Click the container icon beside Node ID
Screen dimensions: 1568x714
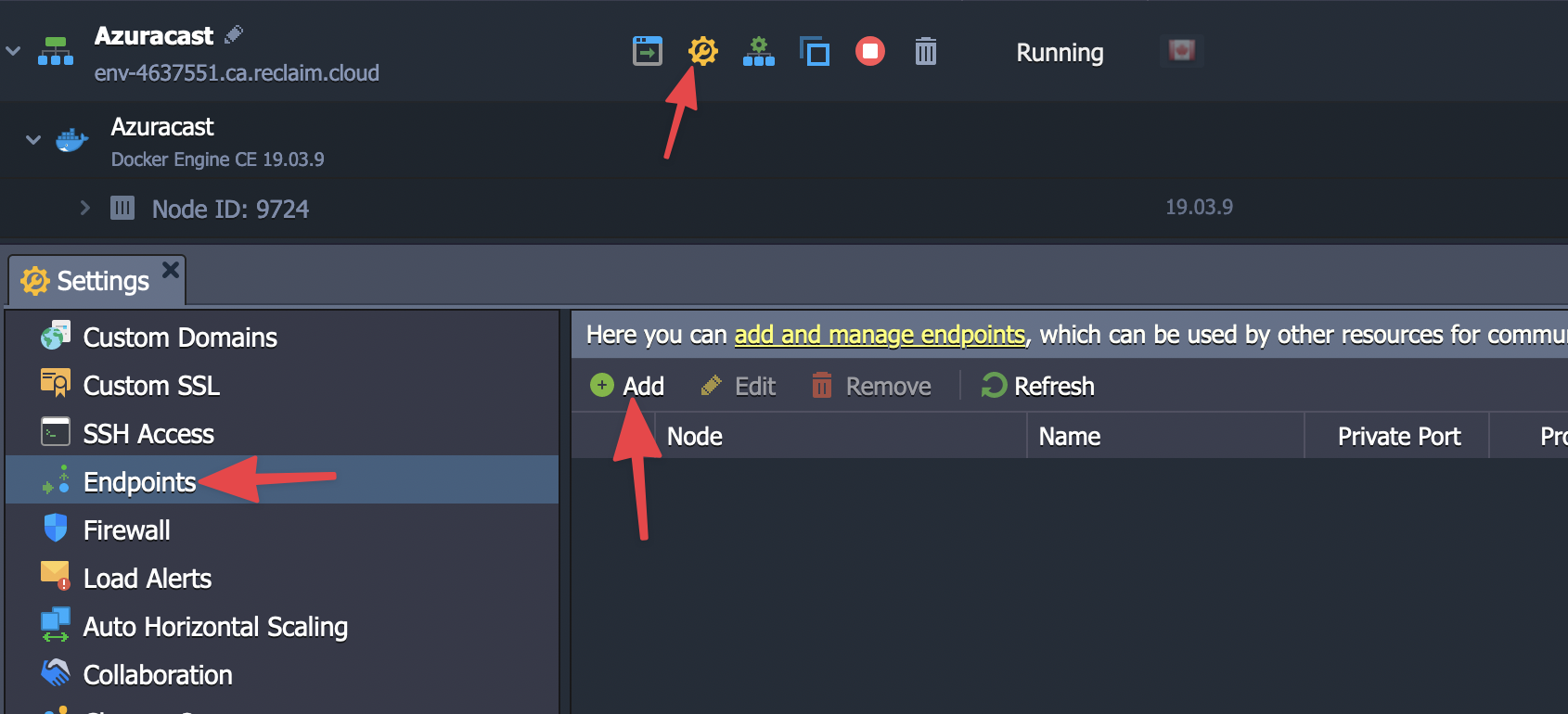[x=122, y=208]
